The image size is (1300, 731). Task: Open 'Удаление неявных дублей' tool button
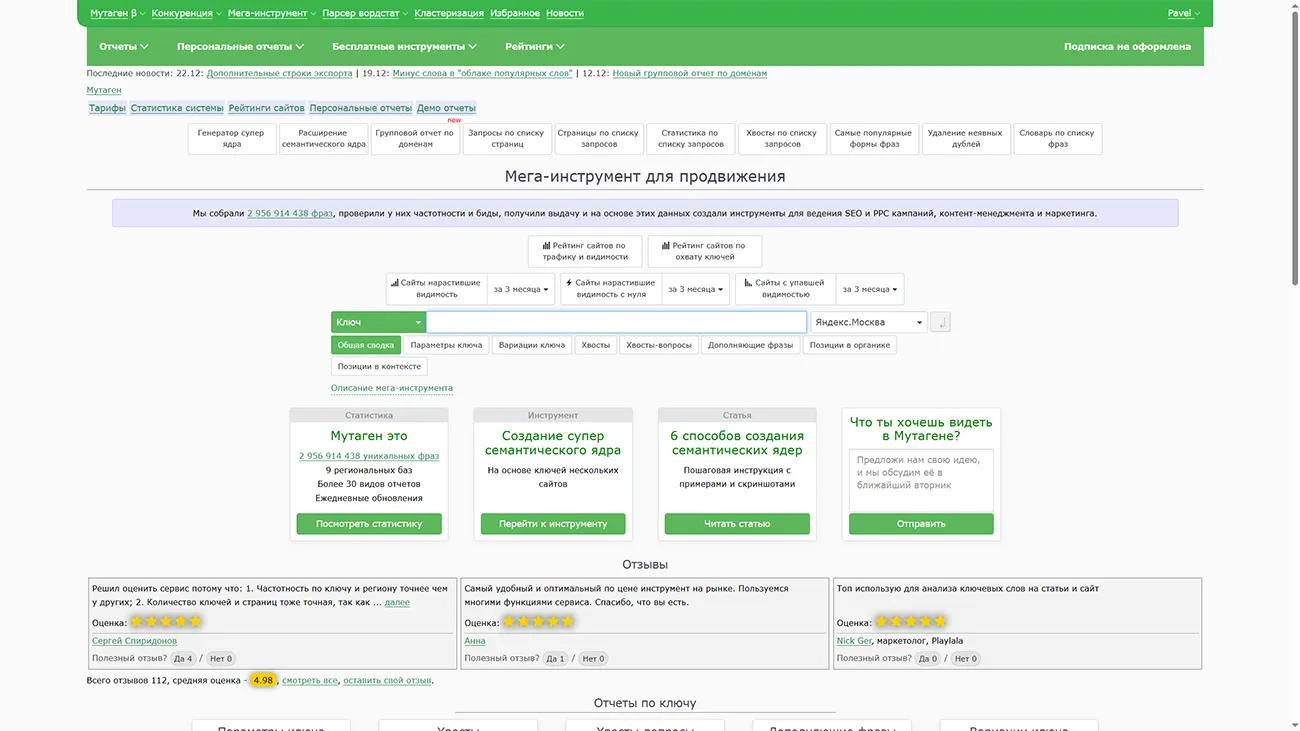pyautogui.click(x=966, y=139)
